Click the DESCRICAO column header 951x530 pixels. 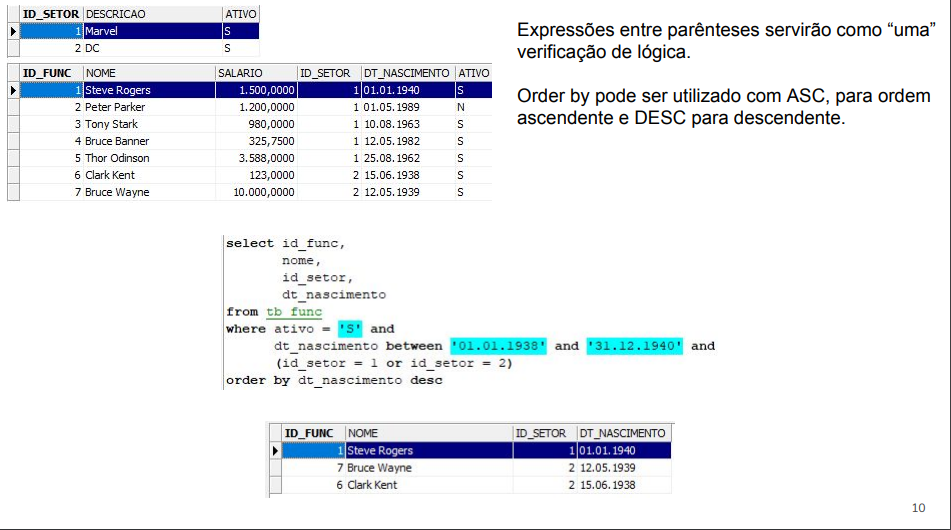[116, 14]
